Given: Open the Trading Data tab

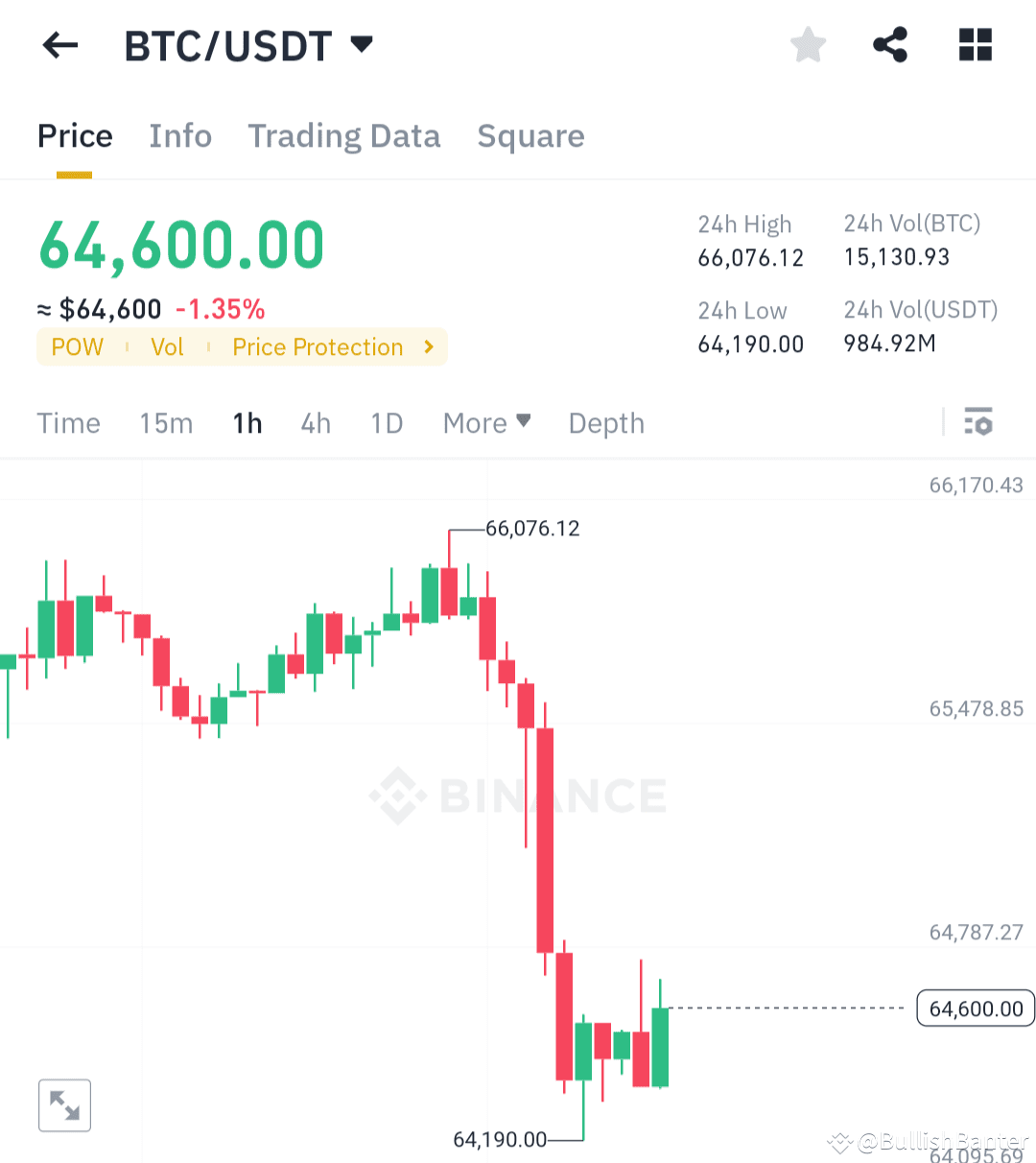Looking at the screenshot, I should pyautogui.click(x=344, y=136).
